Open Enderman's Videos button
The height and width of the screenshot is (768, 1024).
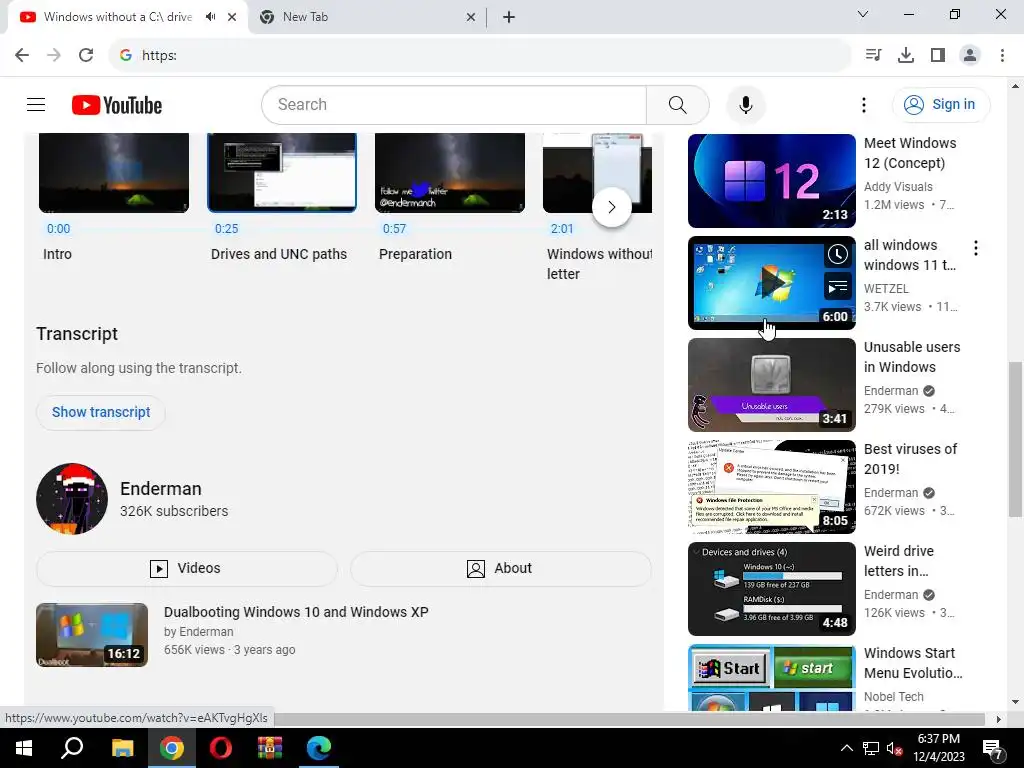tap(186, 568)
